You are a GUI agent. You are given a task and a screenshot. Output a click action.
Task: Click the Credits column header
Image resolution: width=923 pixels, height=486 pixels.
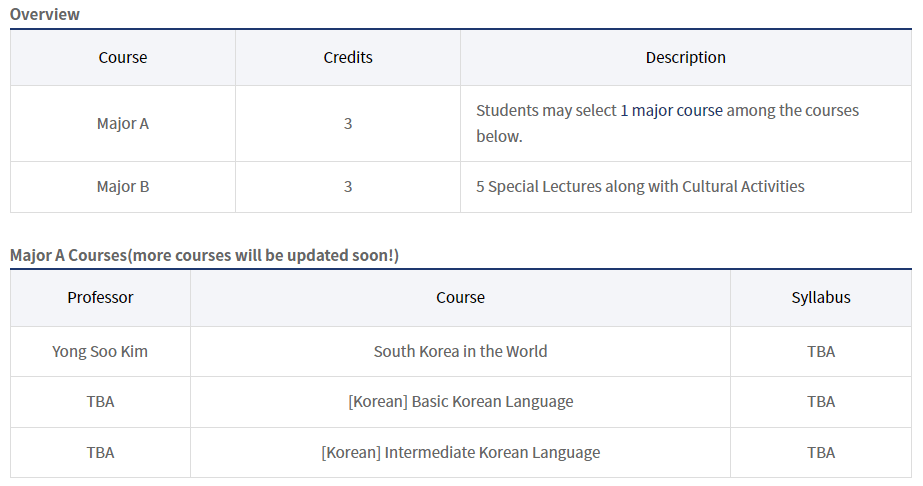coord(348,58)
